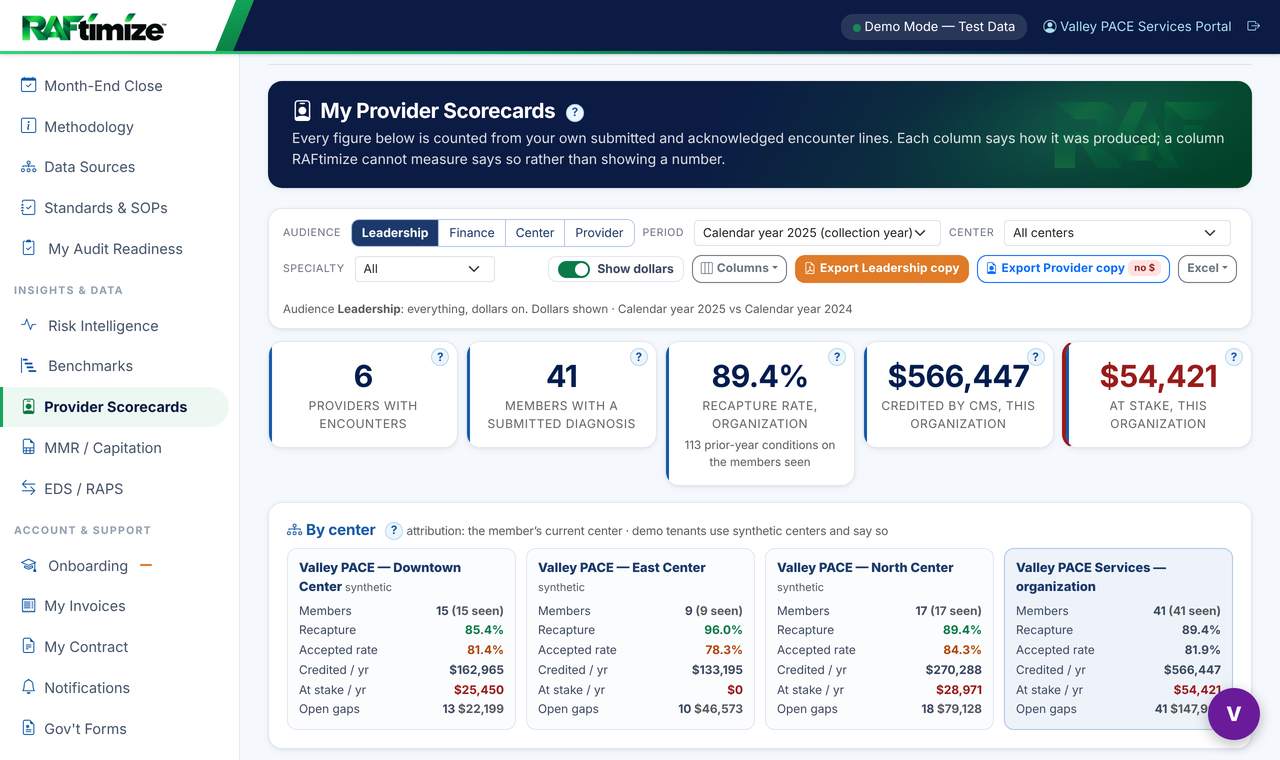The image size is (1280, 760).
Task: Open the Columns dropdown
Action: (x=739, y=269)
